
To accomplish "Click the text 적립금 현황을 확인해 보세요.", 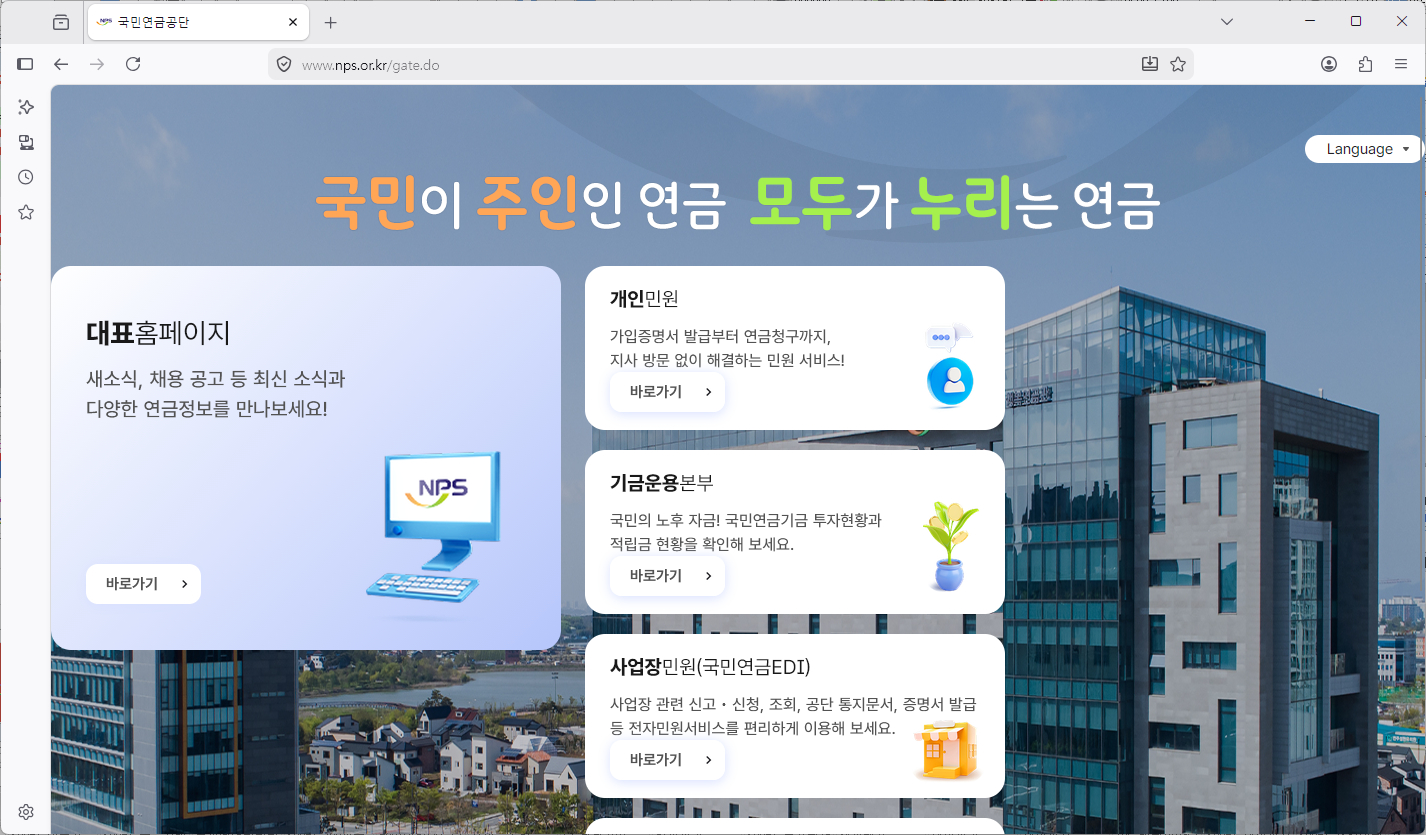I will 702,545.
